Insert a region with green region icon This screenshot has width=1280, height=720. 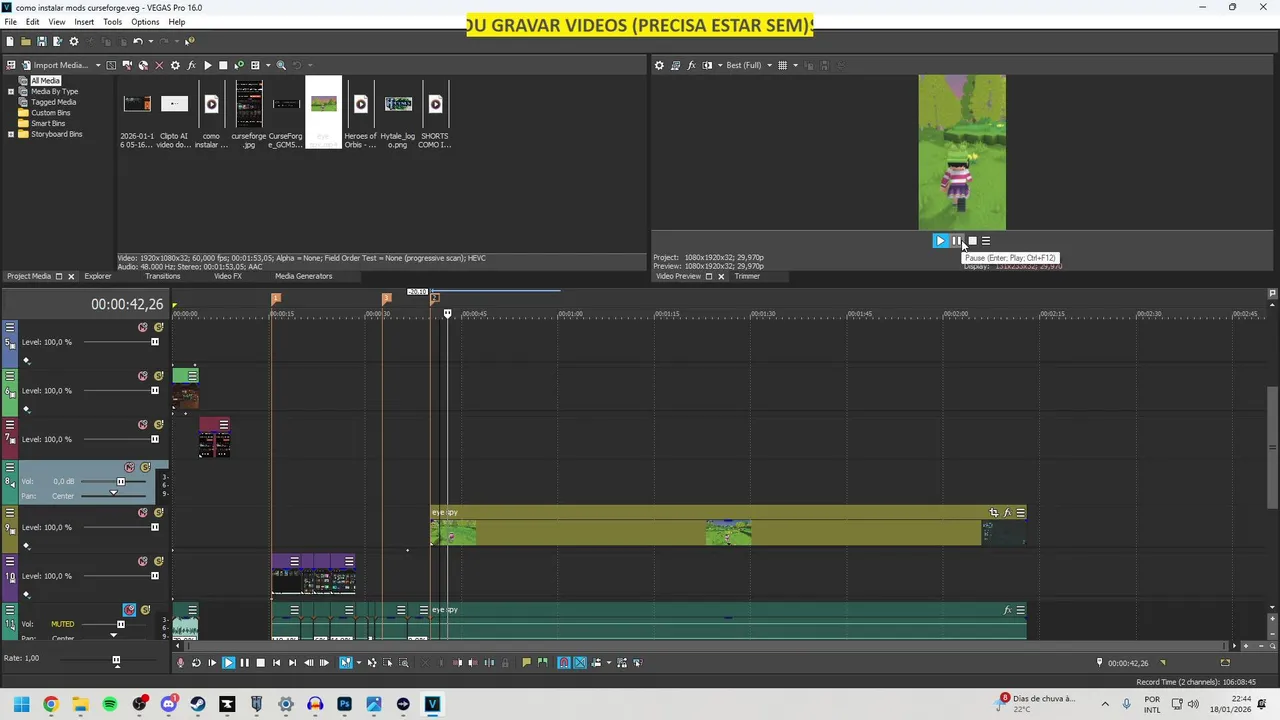pyautogui.click(x=542, y=662)
